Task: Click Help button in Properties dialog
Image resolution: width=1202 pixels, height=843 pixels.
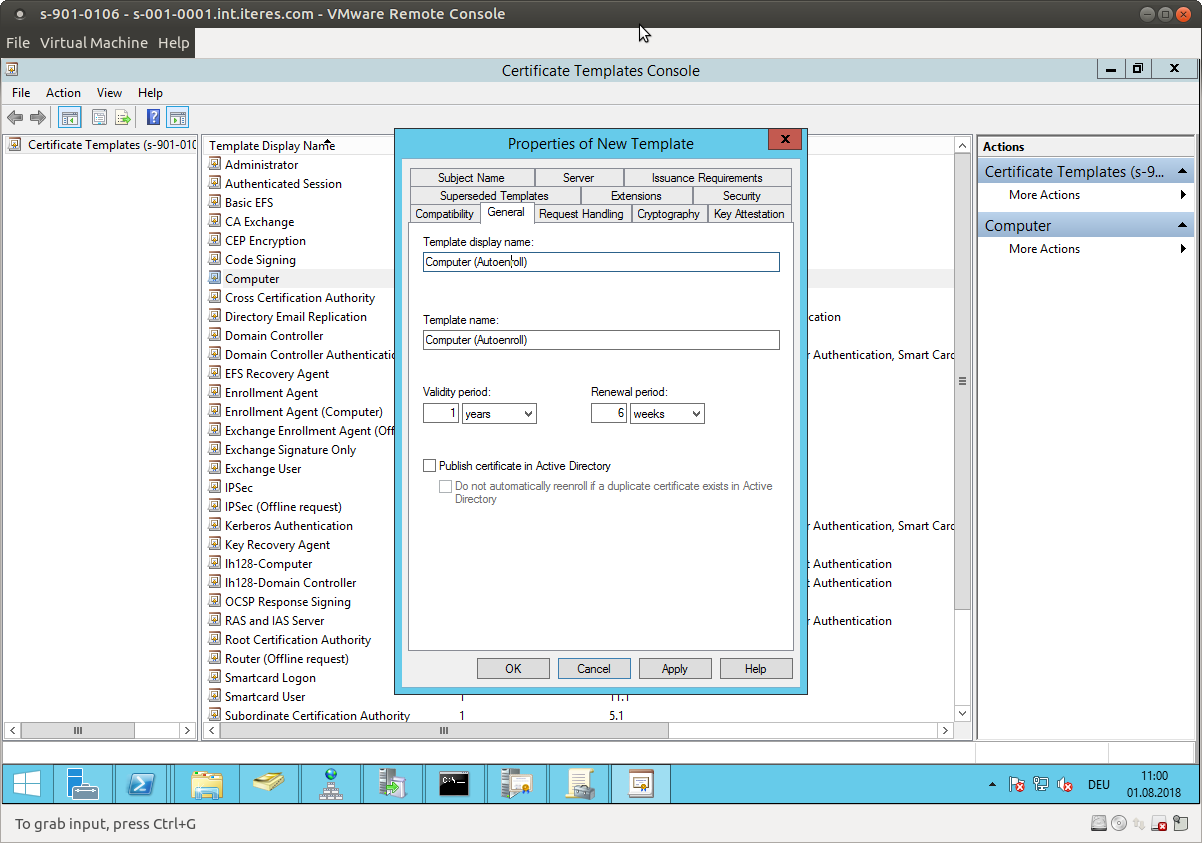Action: [x=756, y=668]
